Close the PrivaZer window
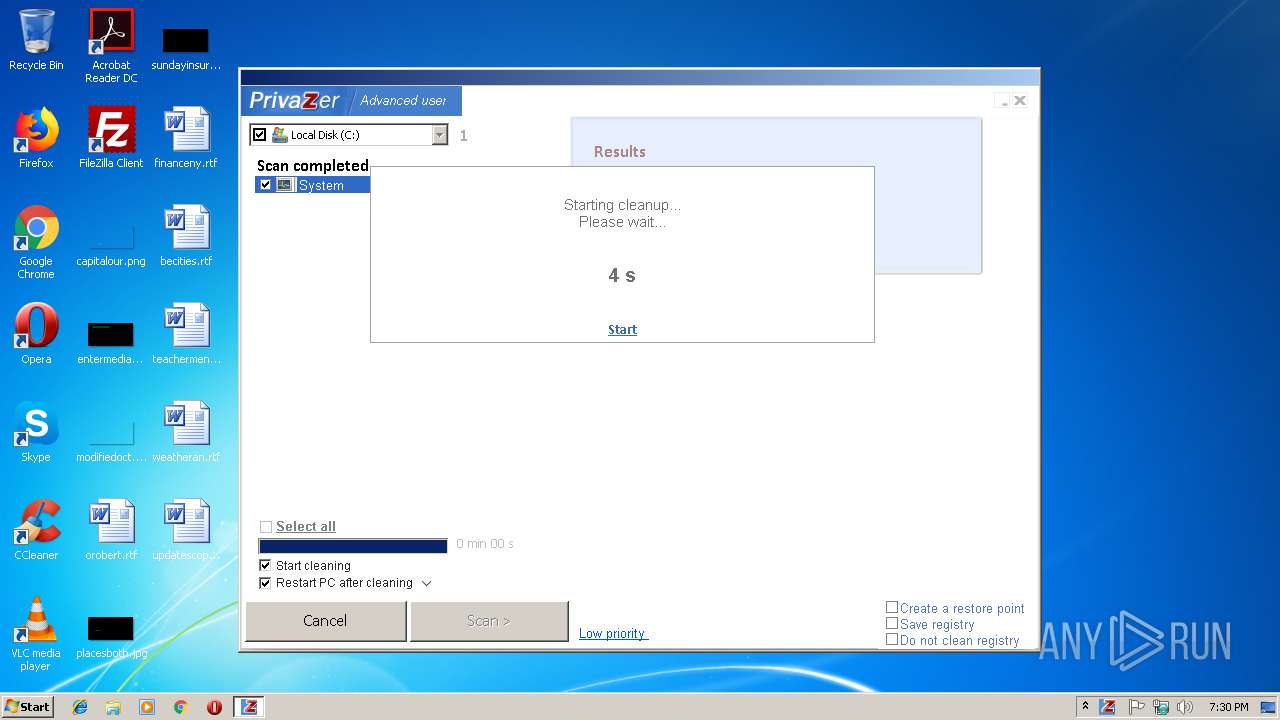This screenshot has height=720, width=1280. tap(1020, 101)
